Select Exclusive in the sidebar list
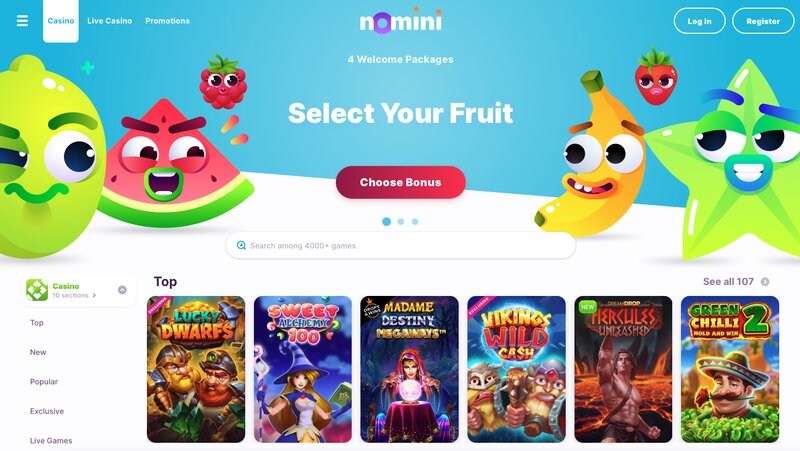Screen dimensions: 800x451 [x=47, y=411]
